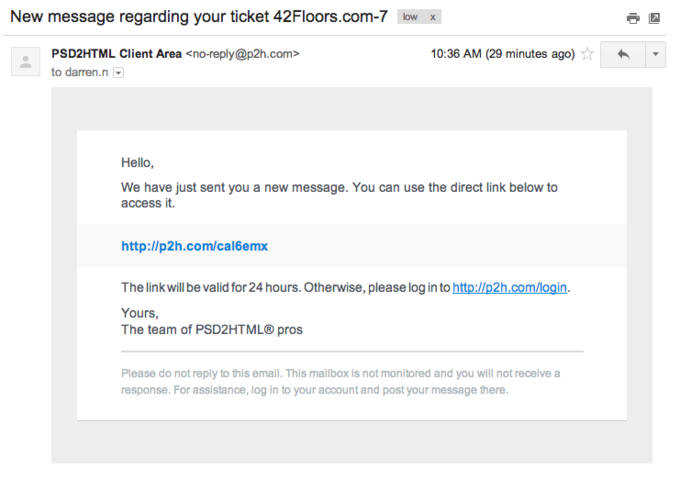Follow the http://p2h.com/login link
The height and width of the screenshot is (480, 680).
(x=510, y=287)
